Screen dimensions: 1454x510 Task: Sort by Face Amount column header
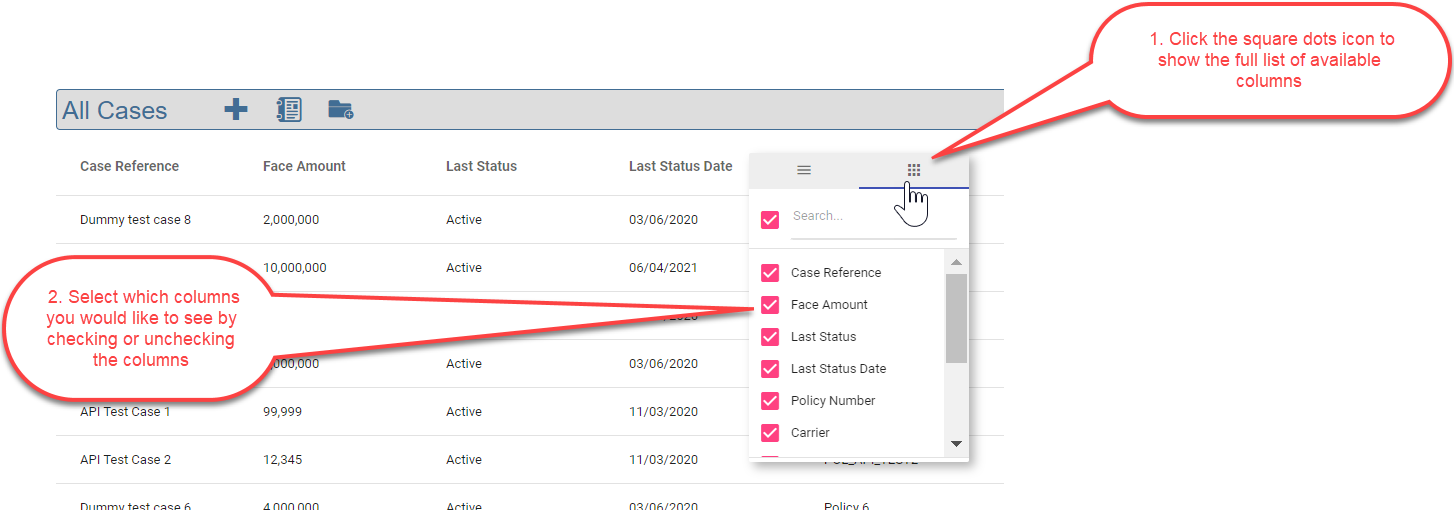[x=304, y=166]
